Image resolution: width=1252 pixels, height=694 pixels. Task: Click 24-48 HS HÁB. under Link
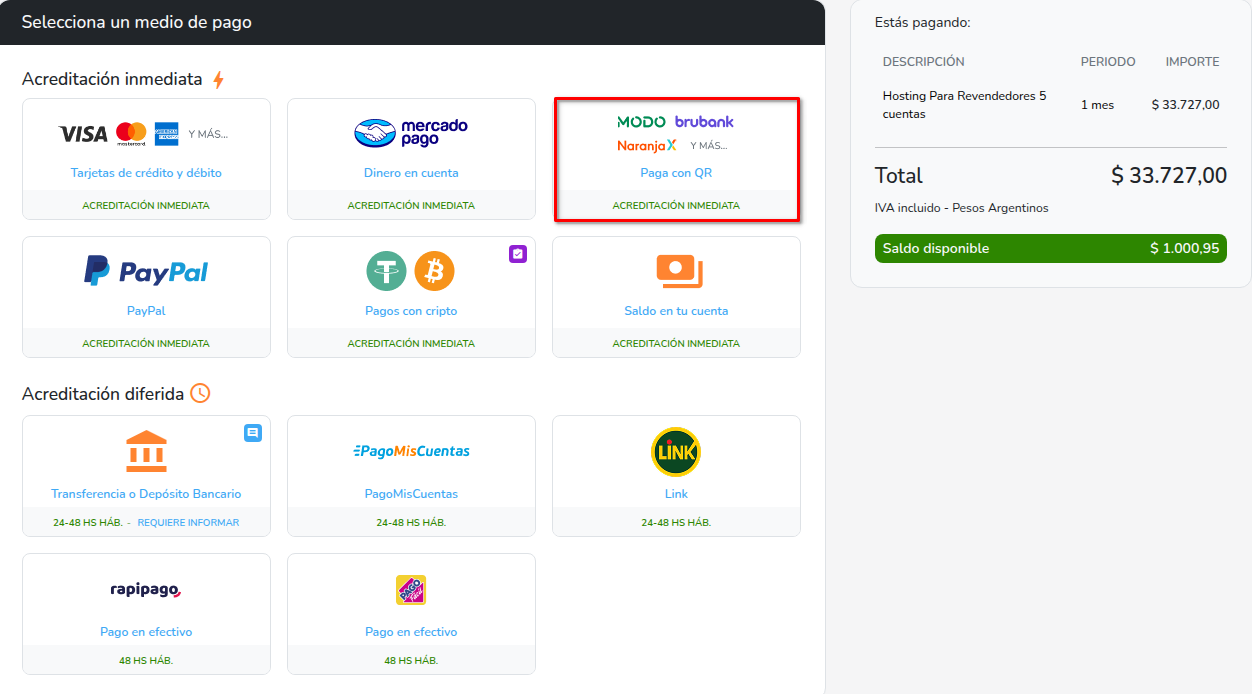tap(676, 523)
